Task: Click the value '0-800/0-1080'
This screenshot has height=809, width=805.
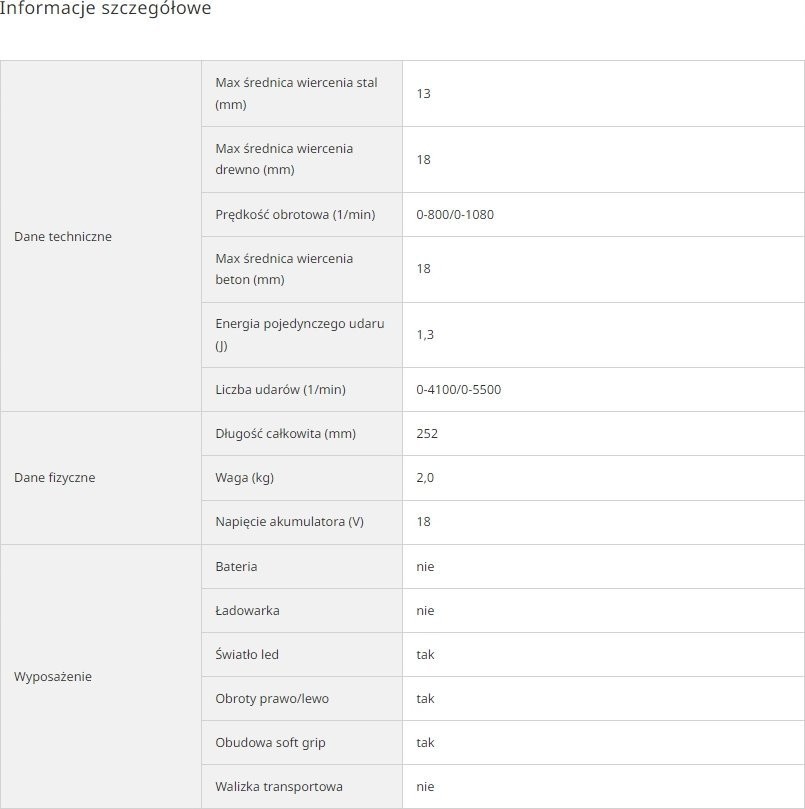Action: [455, 215]
